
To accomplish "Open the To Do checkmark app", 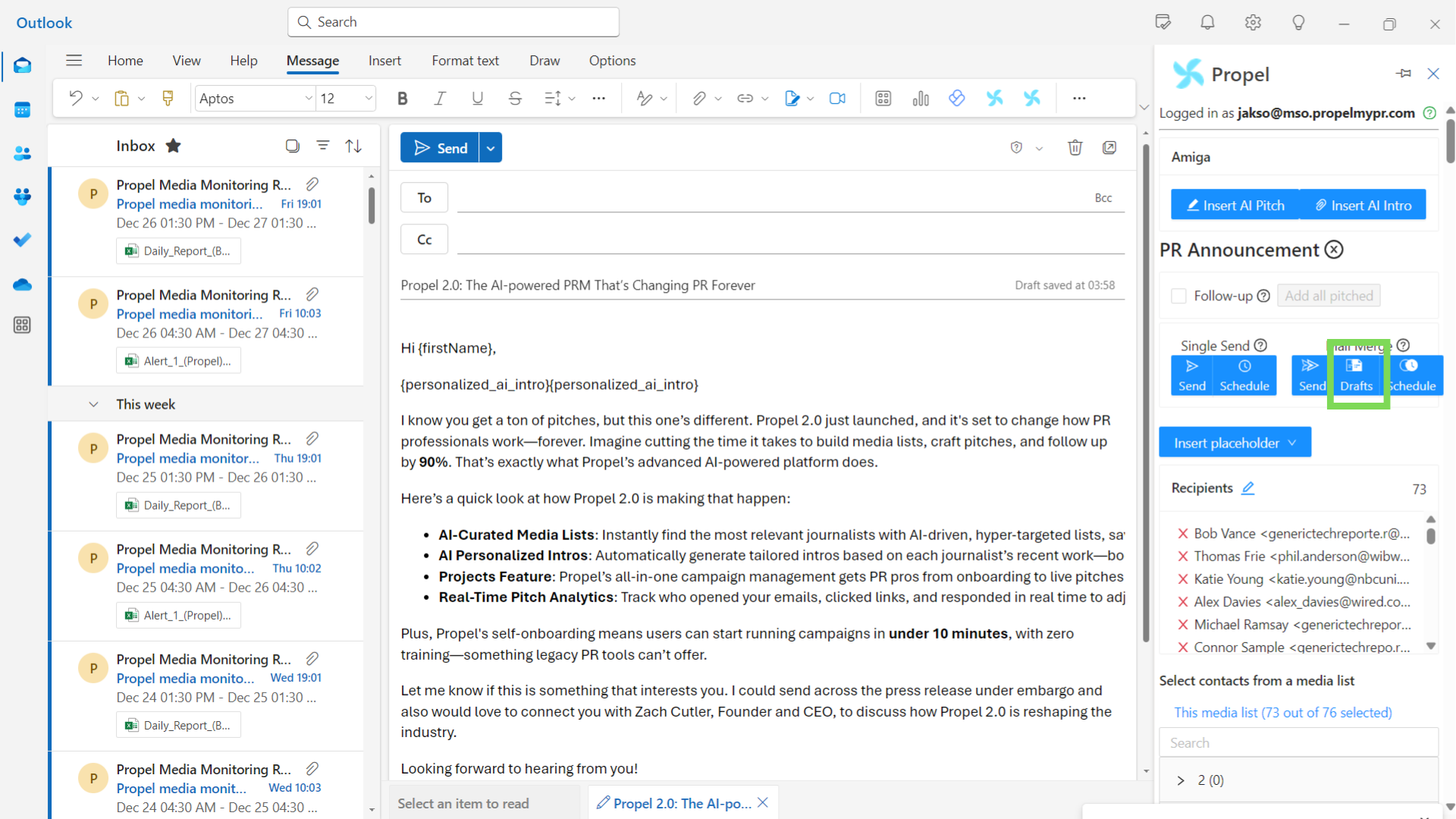I will coord(22,240).
